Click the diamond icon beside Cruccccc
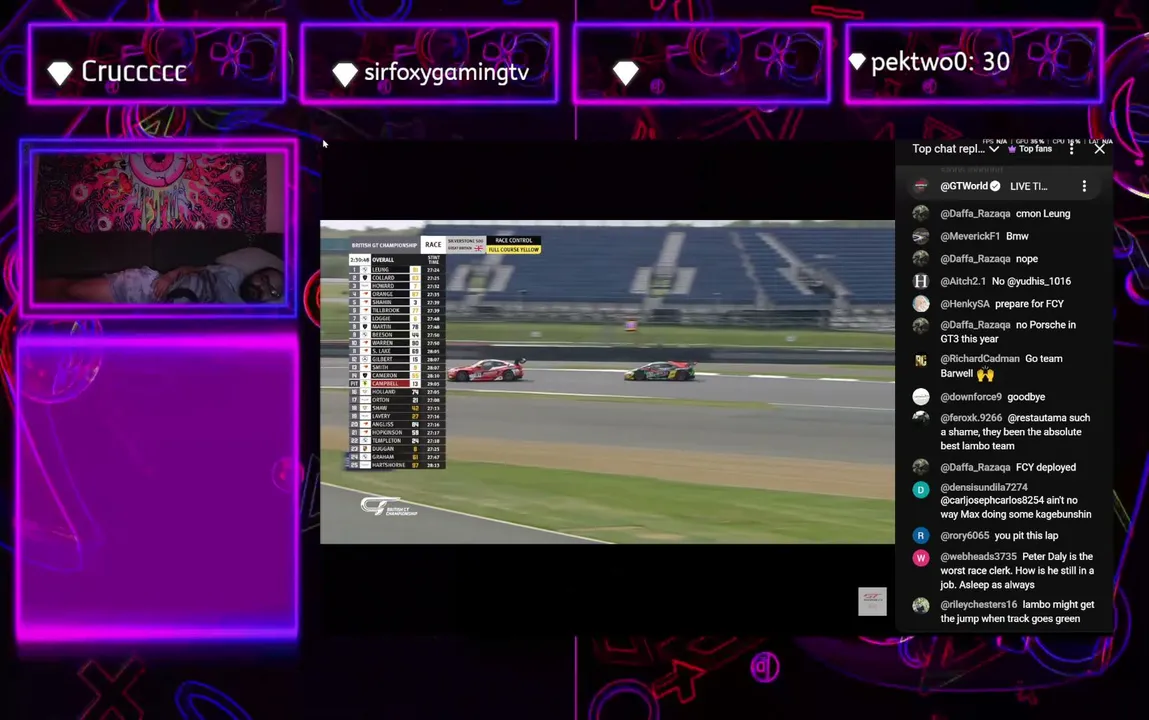The width and height of the screenshot is (1149, 720). [x=60, y=72]
